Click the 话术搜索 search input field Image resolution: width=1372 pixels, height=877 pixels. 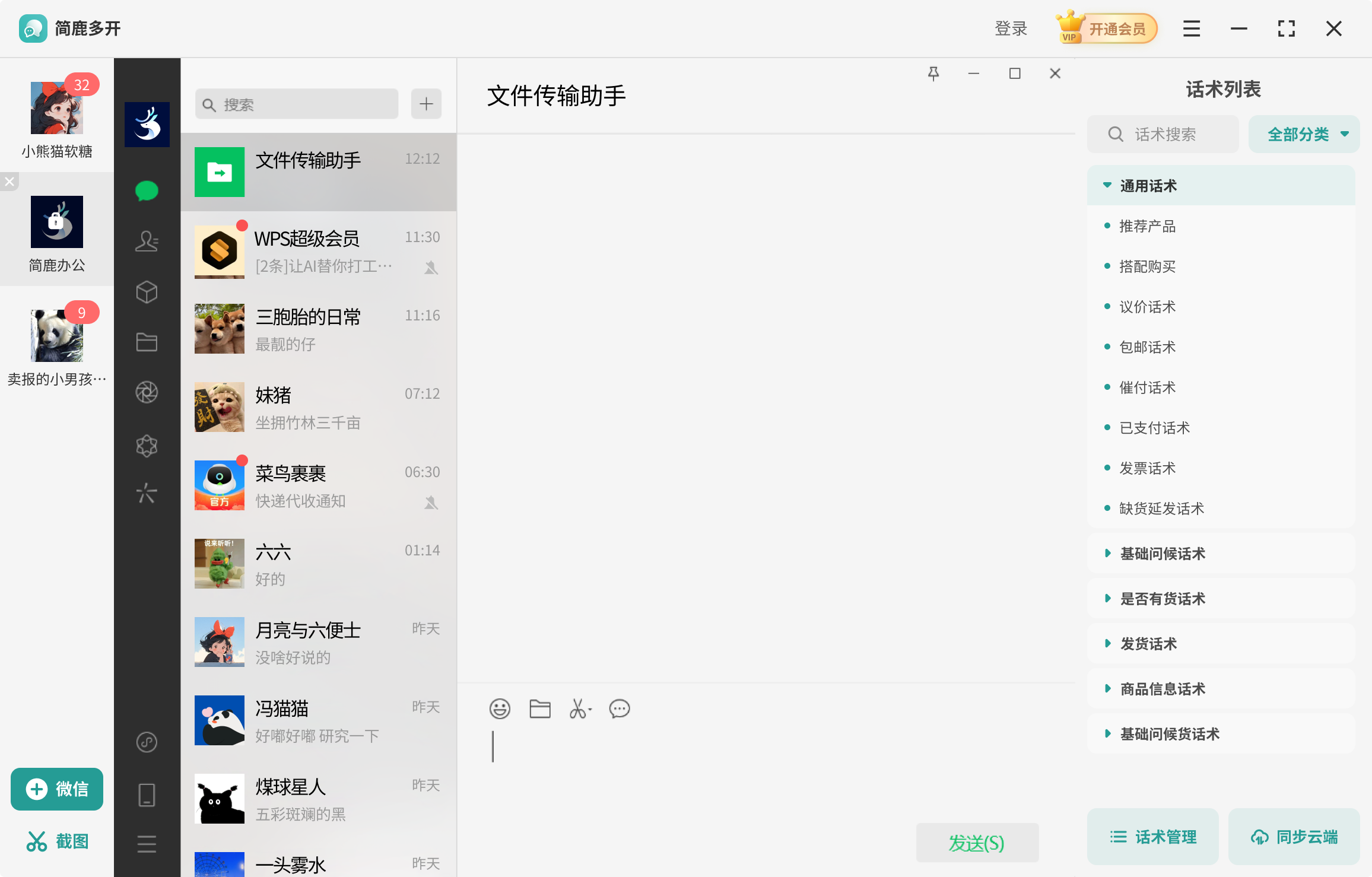coord(1162,134)
